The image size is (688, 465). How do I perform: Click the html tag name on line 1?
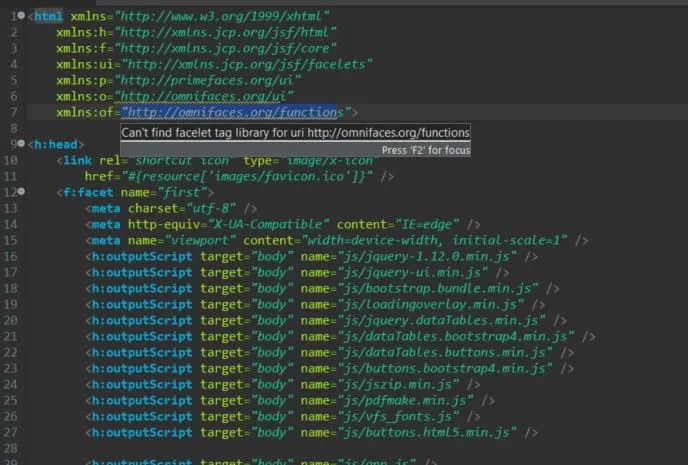[x=48, y=16]
